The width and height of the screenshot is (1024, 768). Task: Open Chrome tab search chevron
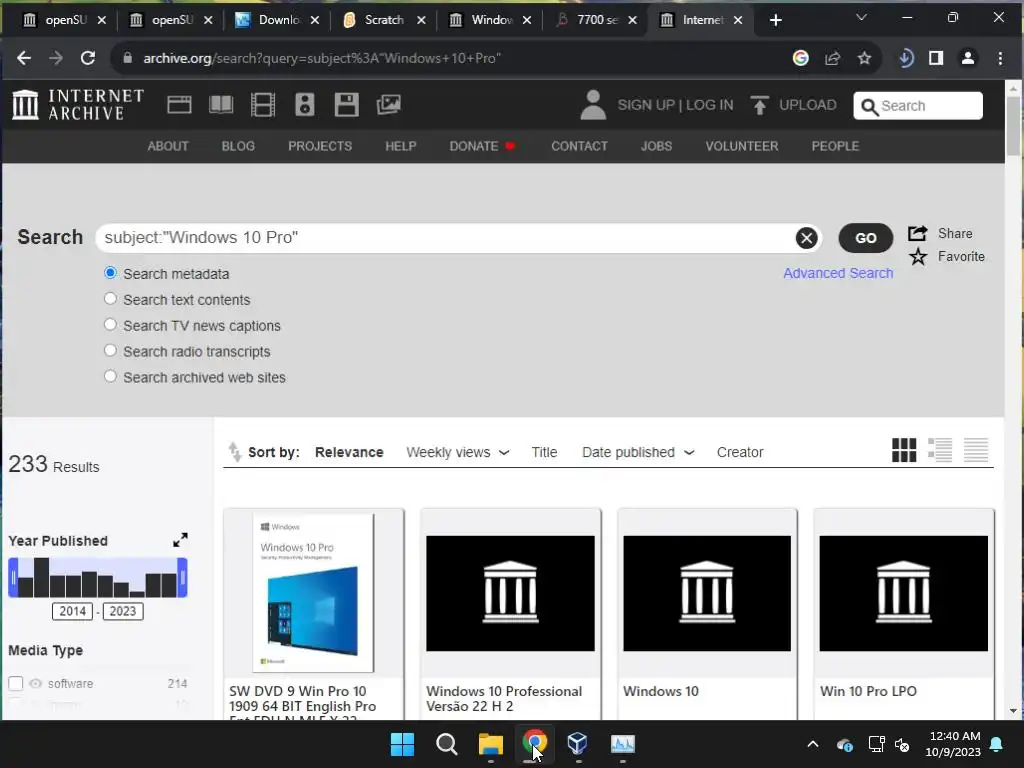point(861,18)
